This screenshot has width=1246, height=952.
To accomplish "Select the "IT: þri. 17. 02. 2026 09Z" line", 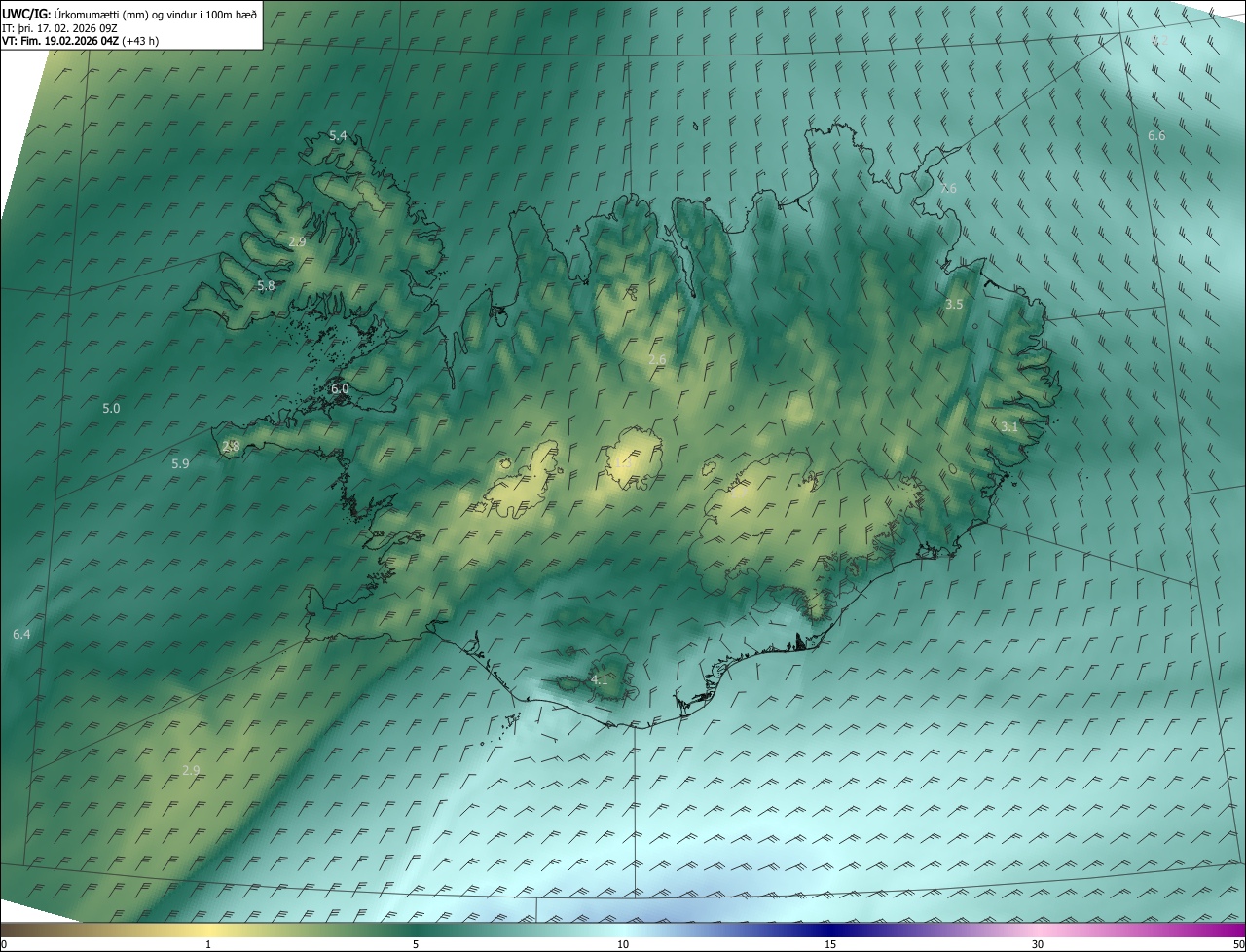I will click(x=61, y=28).
